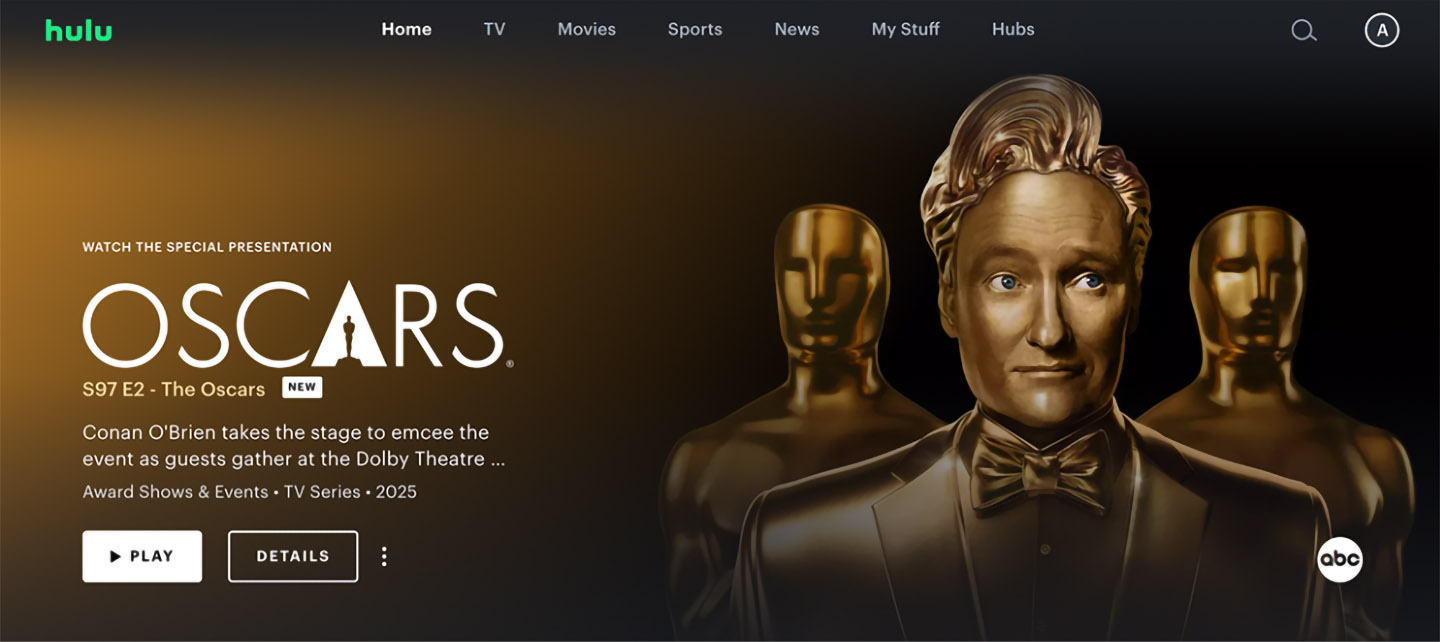Browse the Hubs section

click(x=1013, y=29)
